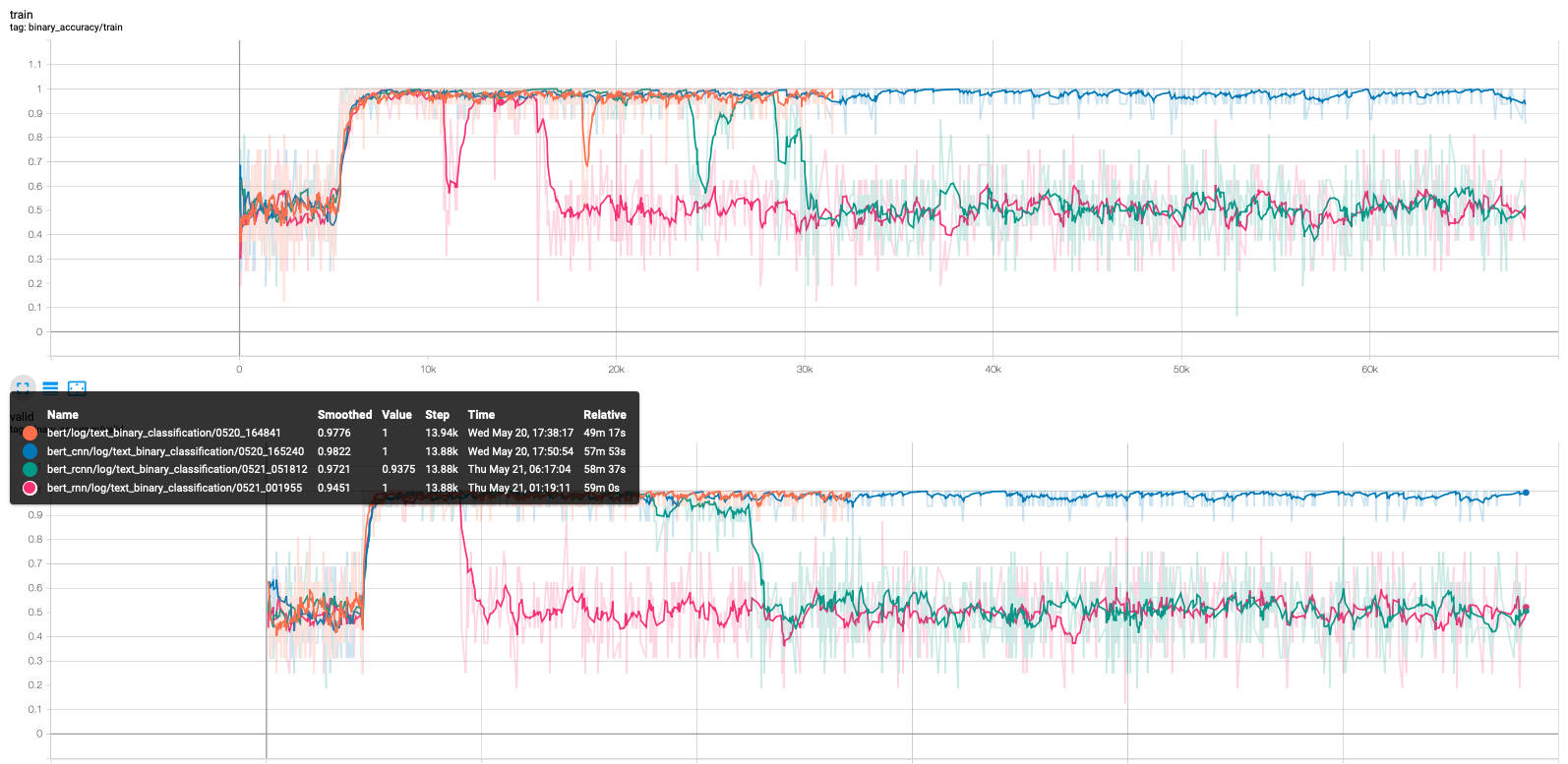
Task: Click the Smoothed column header
Action: pos(344,415)
